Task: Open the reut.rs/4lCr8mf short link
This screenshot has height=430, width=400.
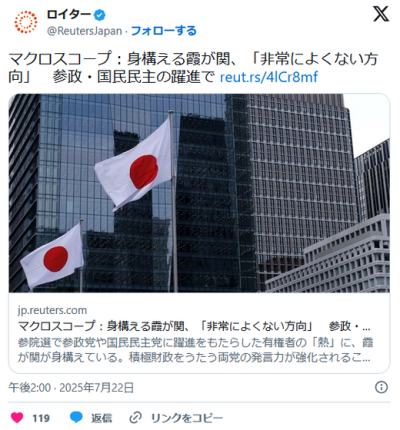Action: 269,77
